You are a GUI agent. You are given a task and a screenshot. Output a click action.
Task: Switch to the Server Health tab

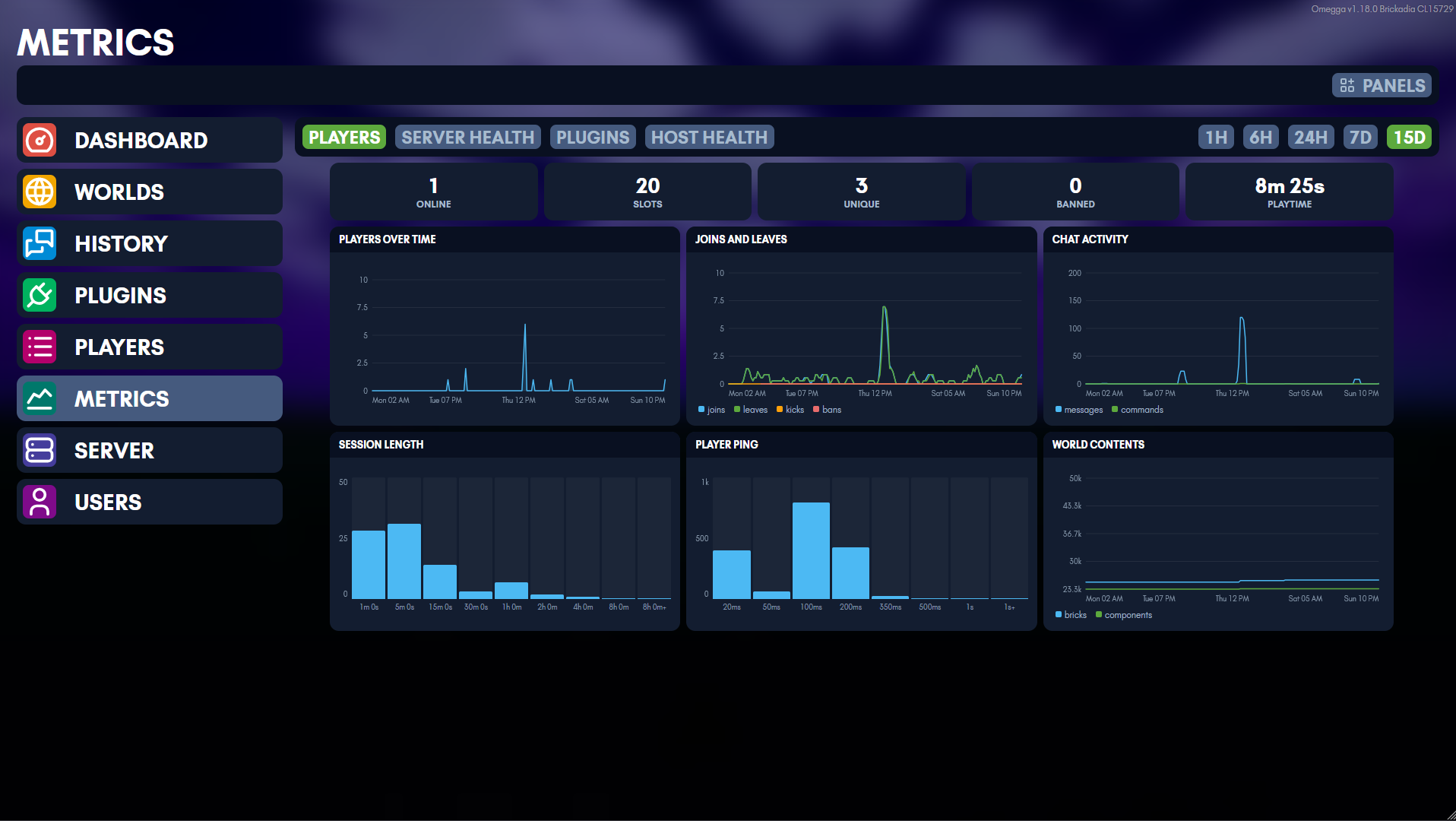tap(467, 138)
